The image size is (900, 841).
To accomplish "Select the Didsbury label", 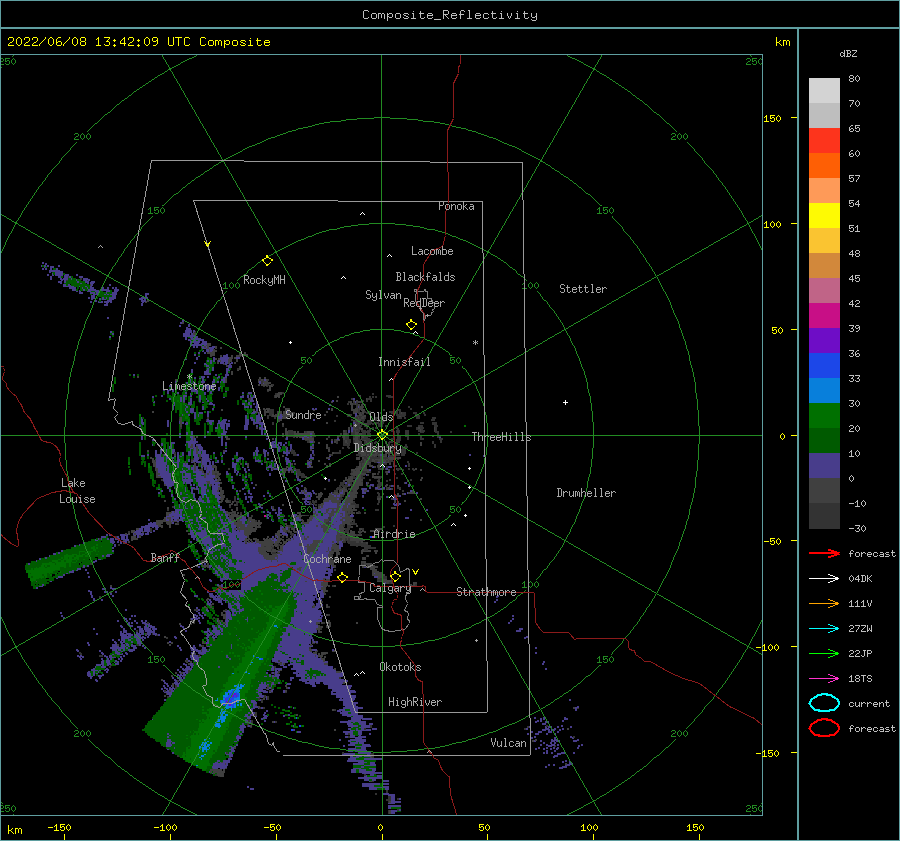I will pyautogui.click(x=378, y=448).
